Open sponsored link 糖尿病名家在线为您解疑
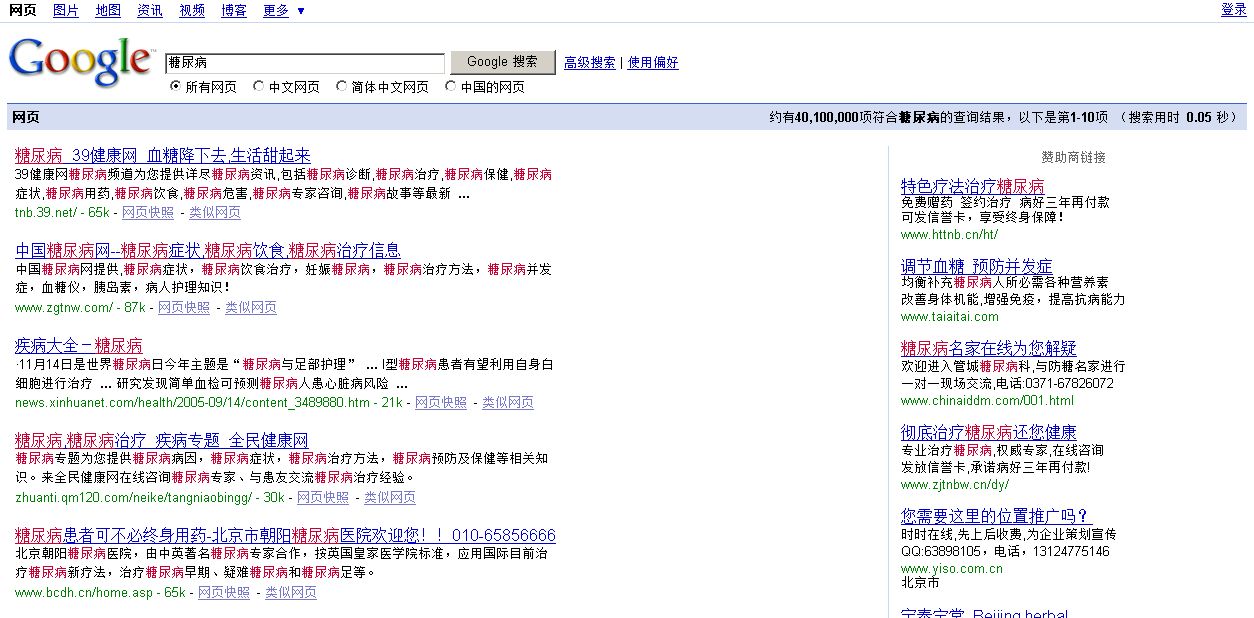Screen dimensions: 1254x618 989,348
